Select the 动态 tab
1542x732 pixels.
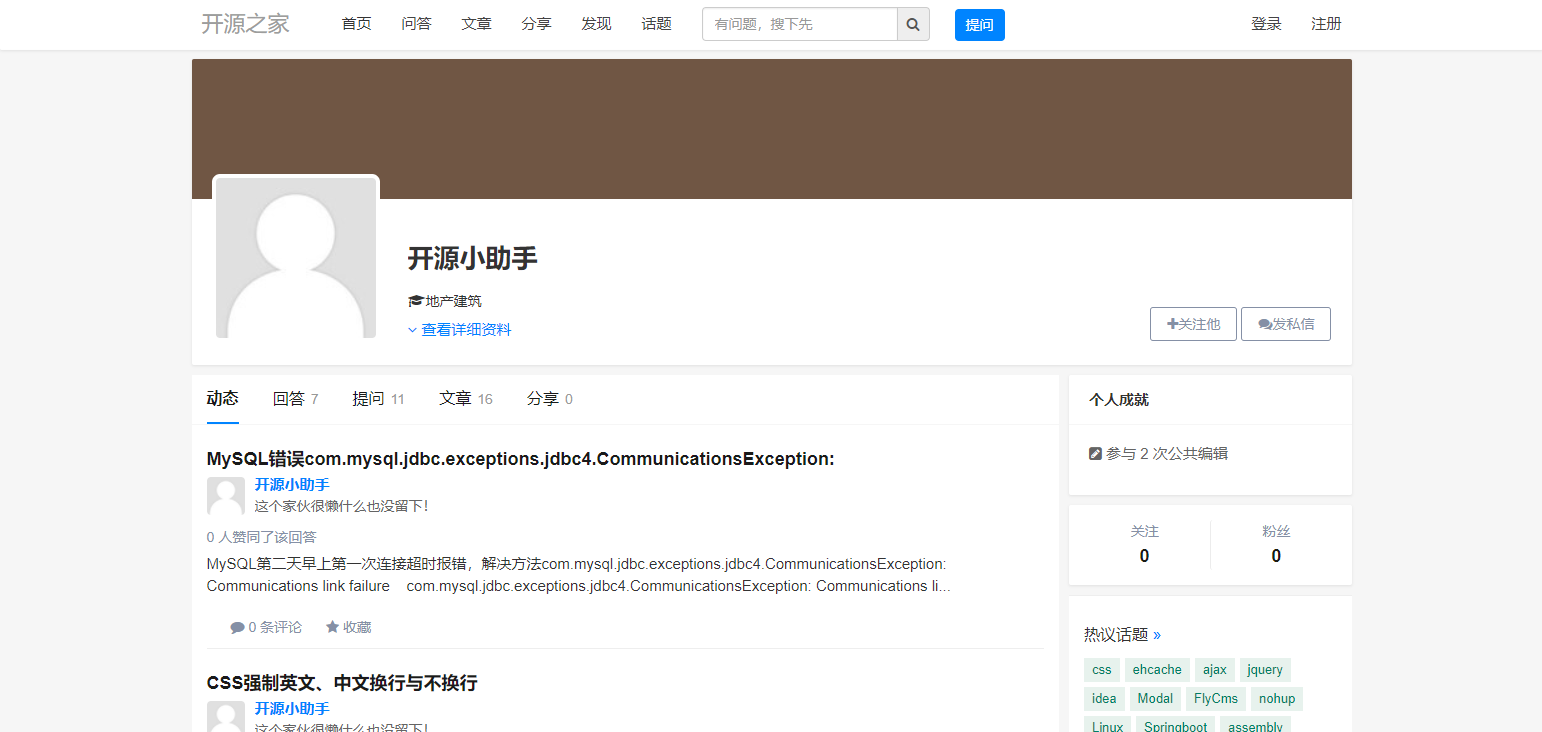coord(223,399)
